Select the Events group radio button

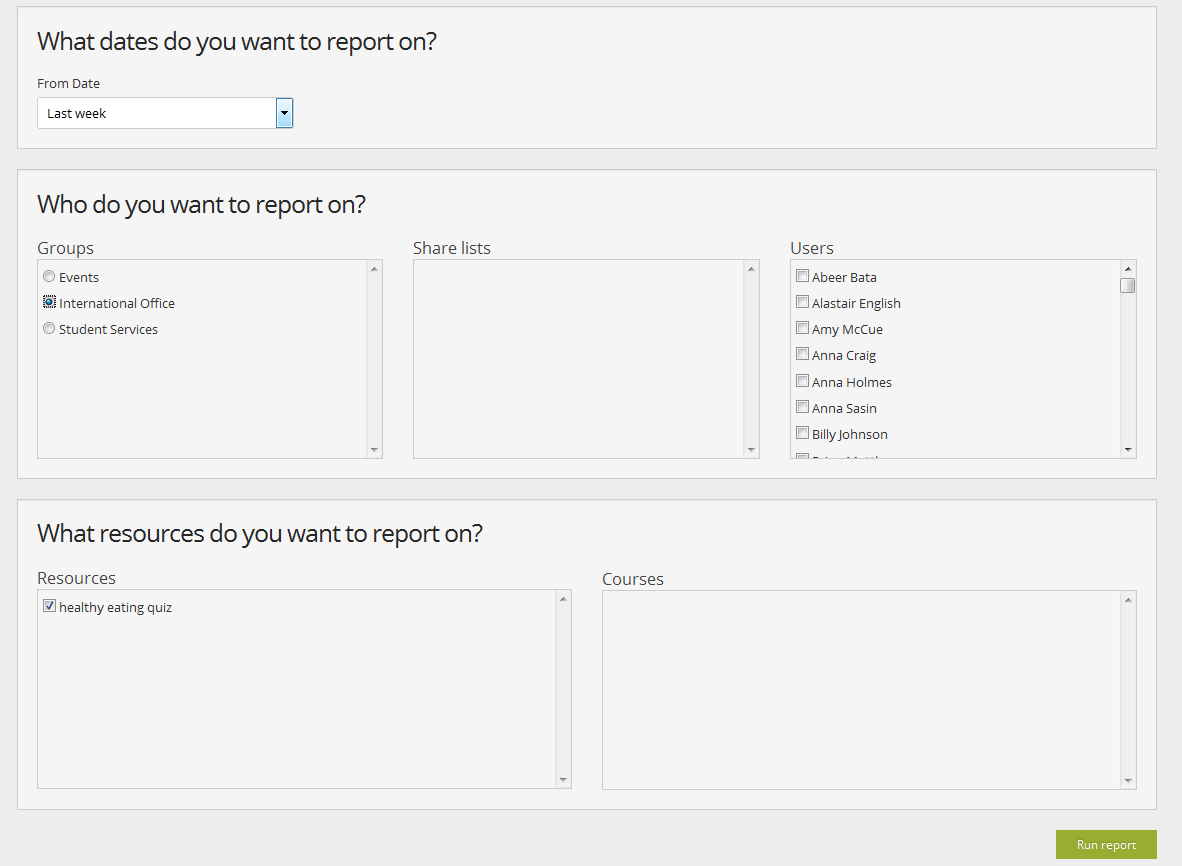[x=49, y=277]
